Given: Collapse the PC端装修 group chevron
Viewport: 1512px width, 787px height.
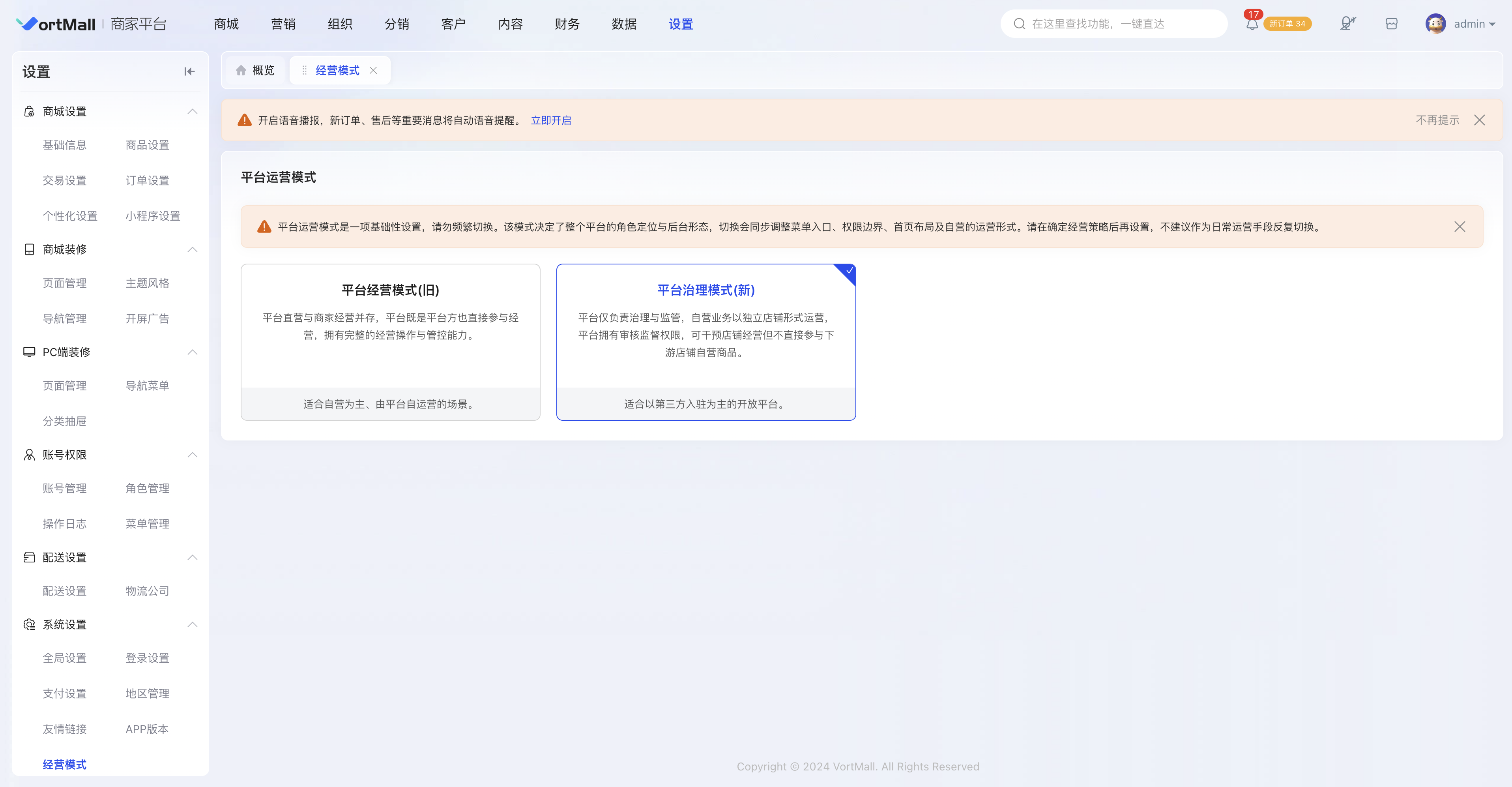Looking at the screenshot, I should pos(192,352).
